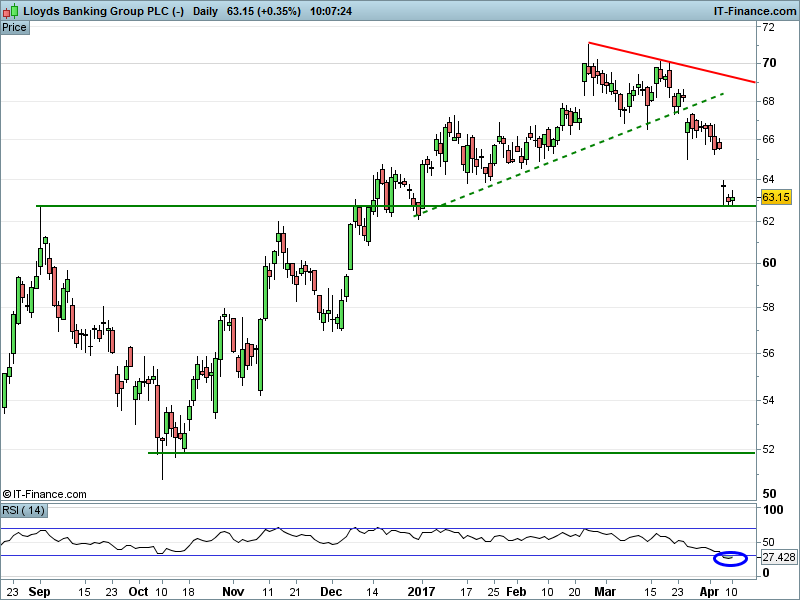
Task: Select the Lloyds Banking Group PLC title
Action: pos(104,11)
